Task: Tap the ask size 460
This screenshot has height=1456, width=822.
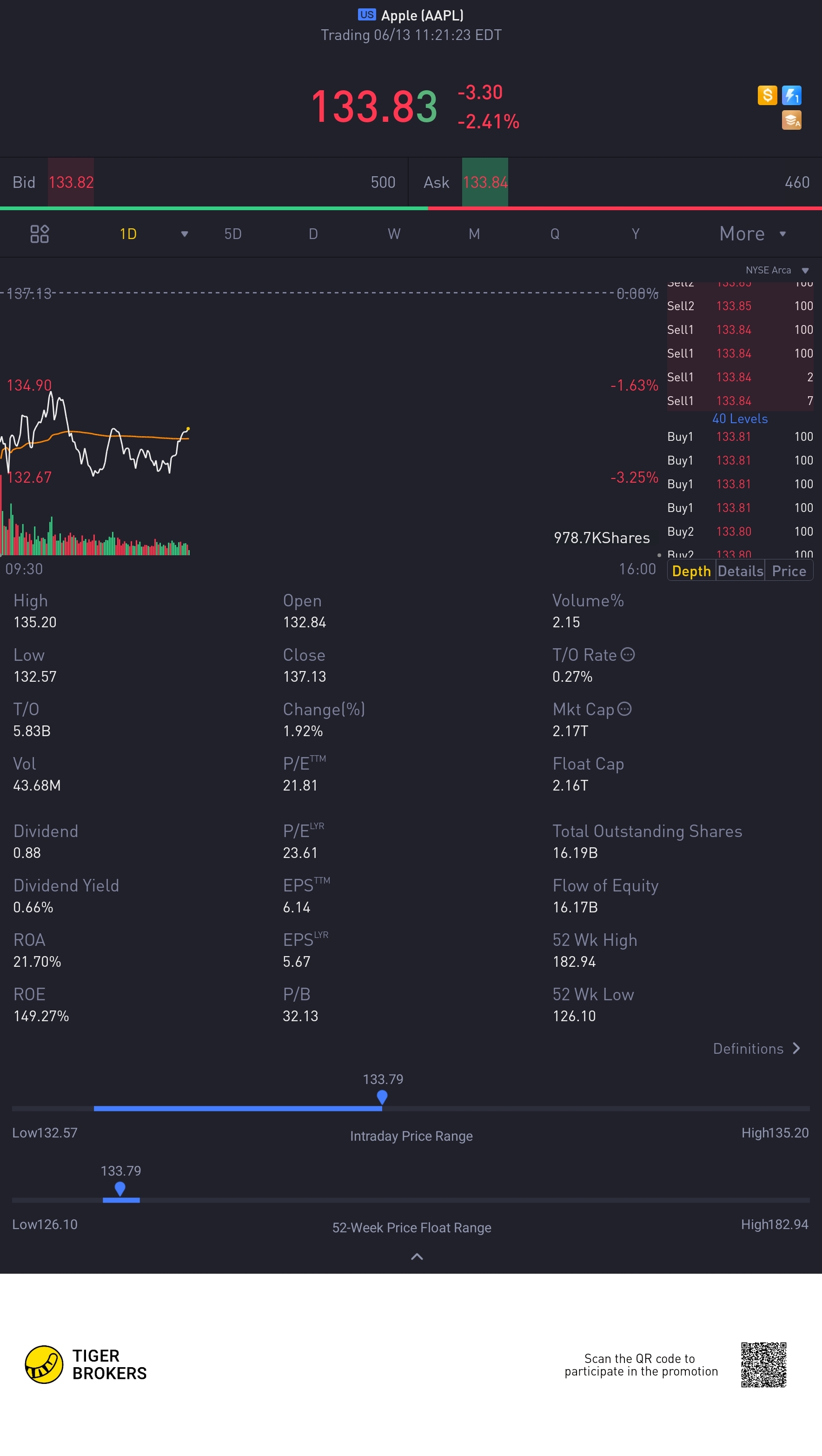Action: (797, 182)
